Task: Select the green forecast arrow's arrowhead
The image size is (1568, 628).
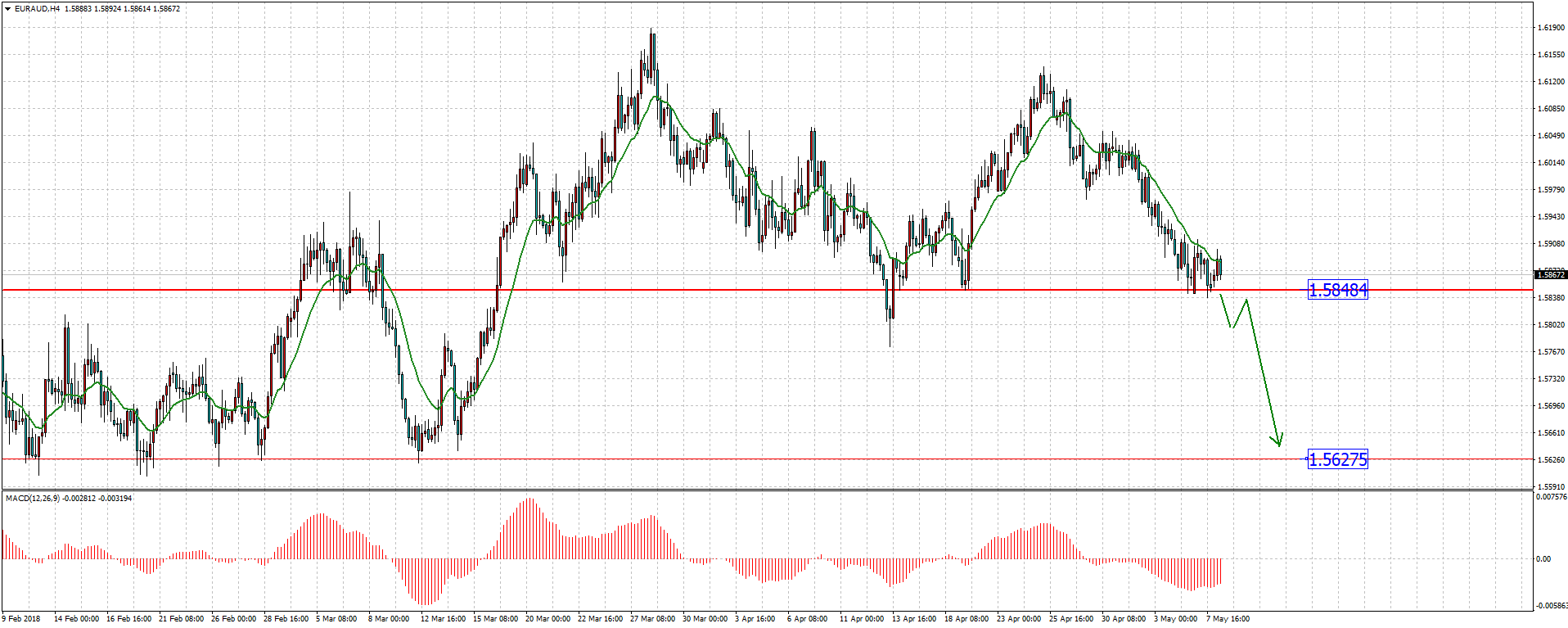Action: 1279,442
